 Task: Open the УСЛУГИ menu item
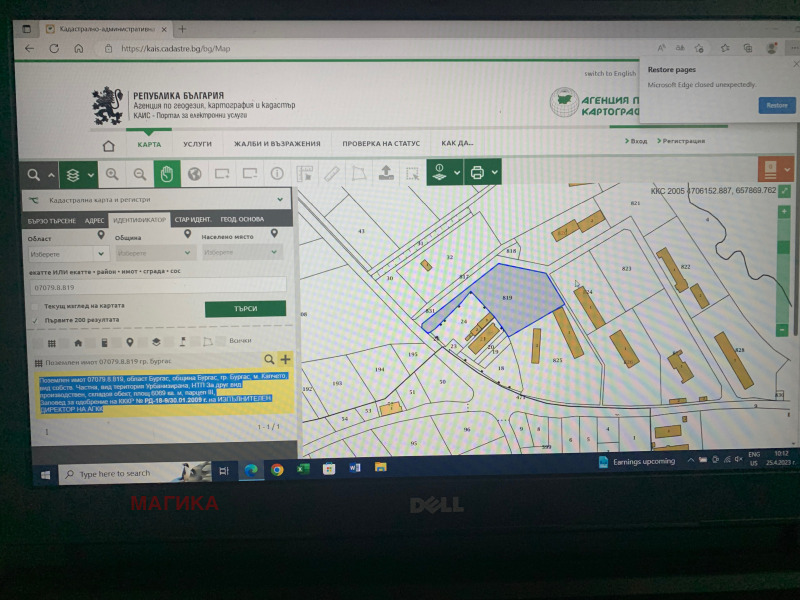point(197,143)
